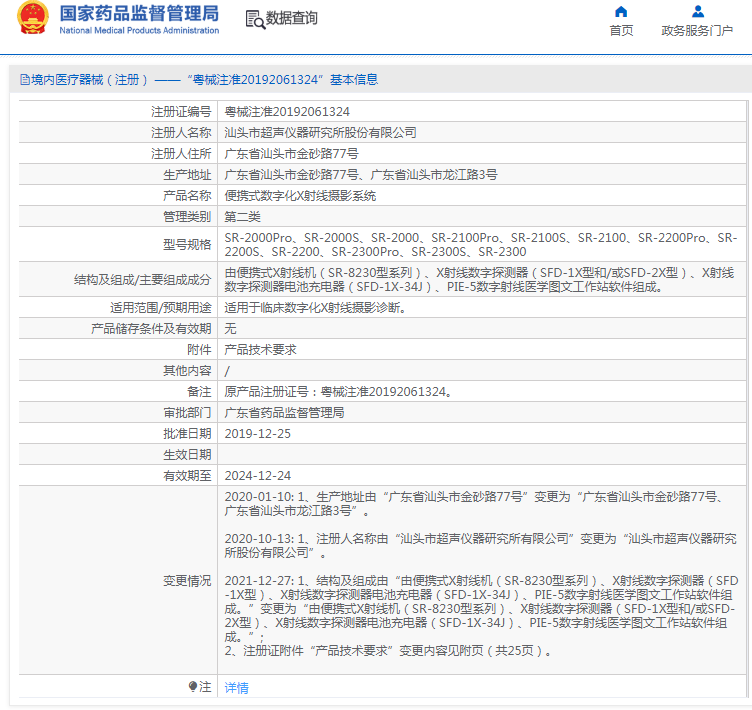Select the 2020-01-10 change entry
Viewport: 752px width, 710px height.
pyautogui.click(x=474, y=504)
